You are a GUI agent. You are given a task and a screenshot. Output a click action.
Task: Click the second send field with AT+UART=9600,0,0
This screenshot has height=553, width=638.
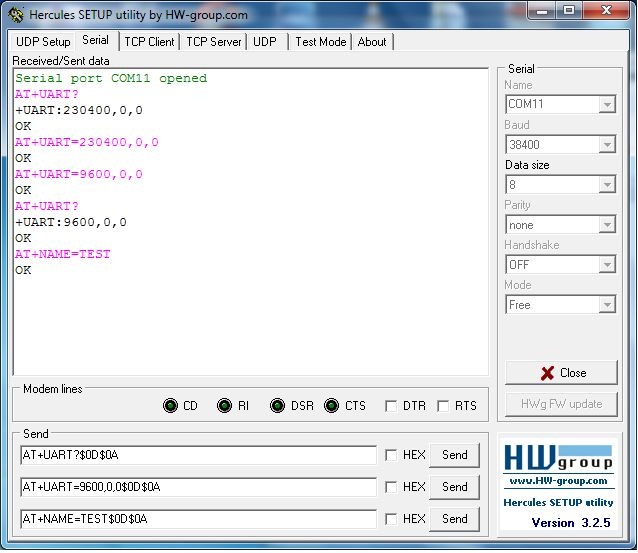pyautogui.click(x=199, y=487)
